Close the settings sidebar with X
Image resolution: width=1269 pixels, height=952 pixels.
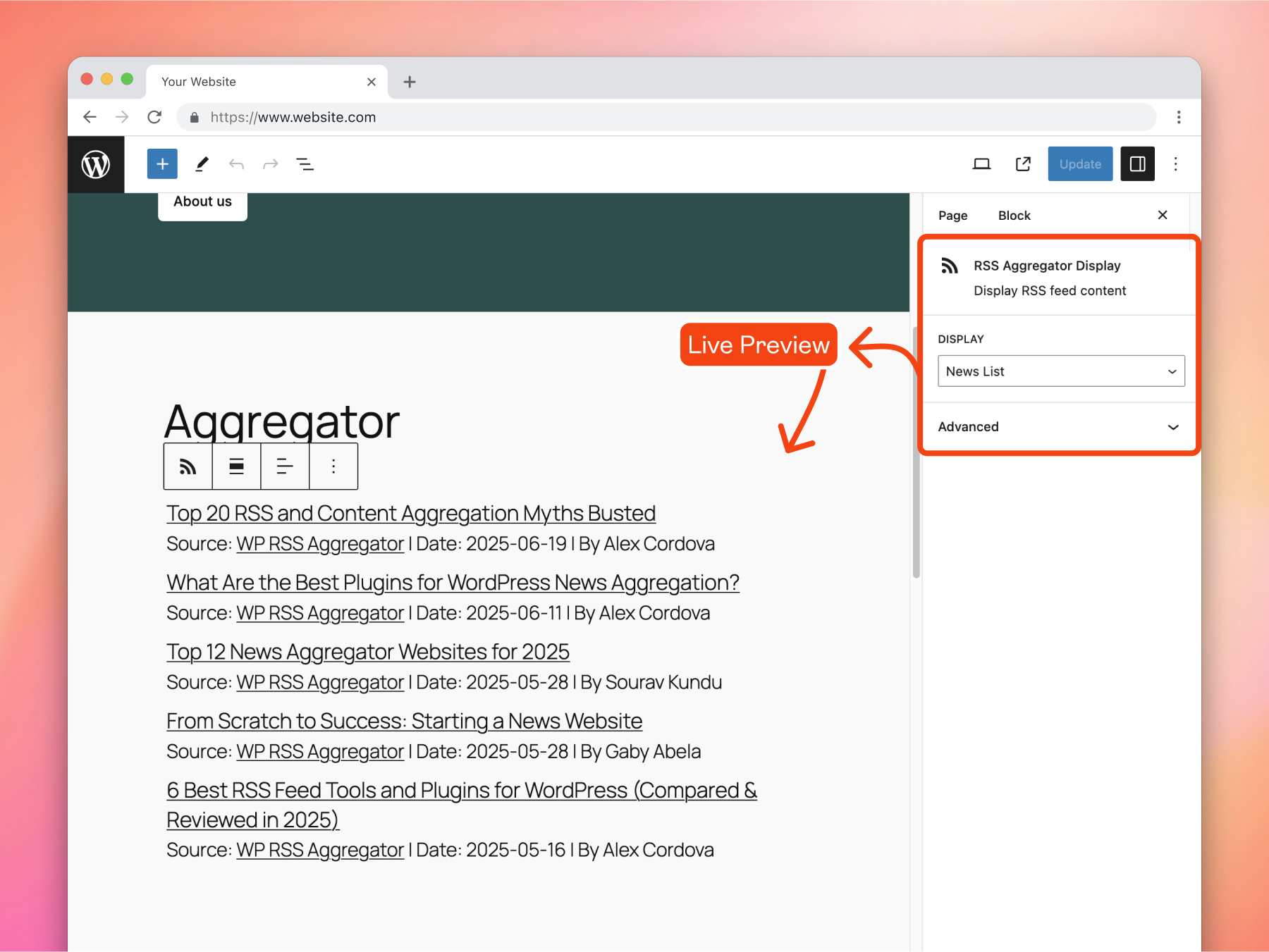(x=1163, y=215)
